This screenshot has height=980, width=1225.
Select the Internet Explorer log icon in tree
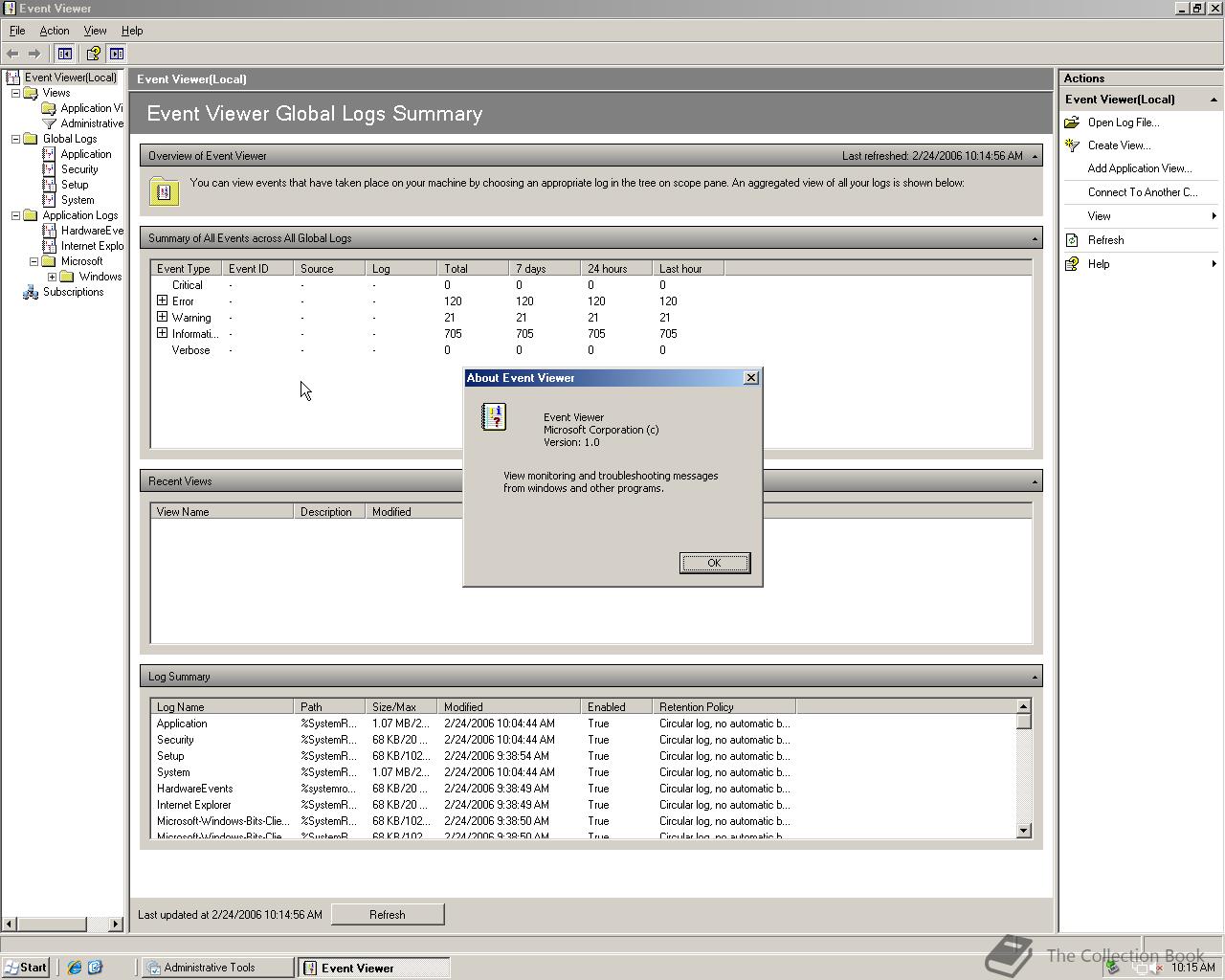click(49, 246)
